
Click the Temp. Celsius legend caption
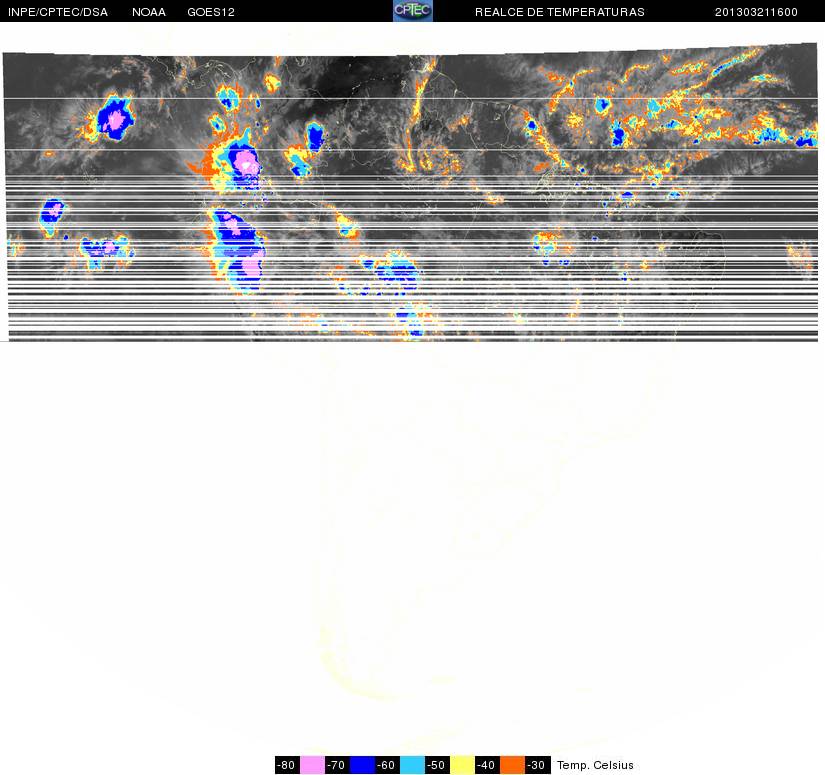[595, 765]
